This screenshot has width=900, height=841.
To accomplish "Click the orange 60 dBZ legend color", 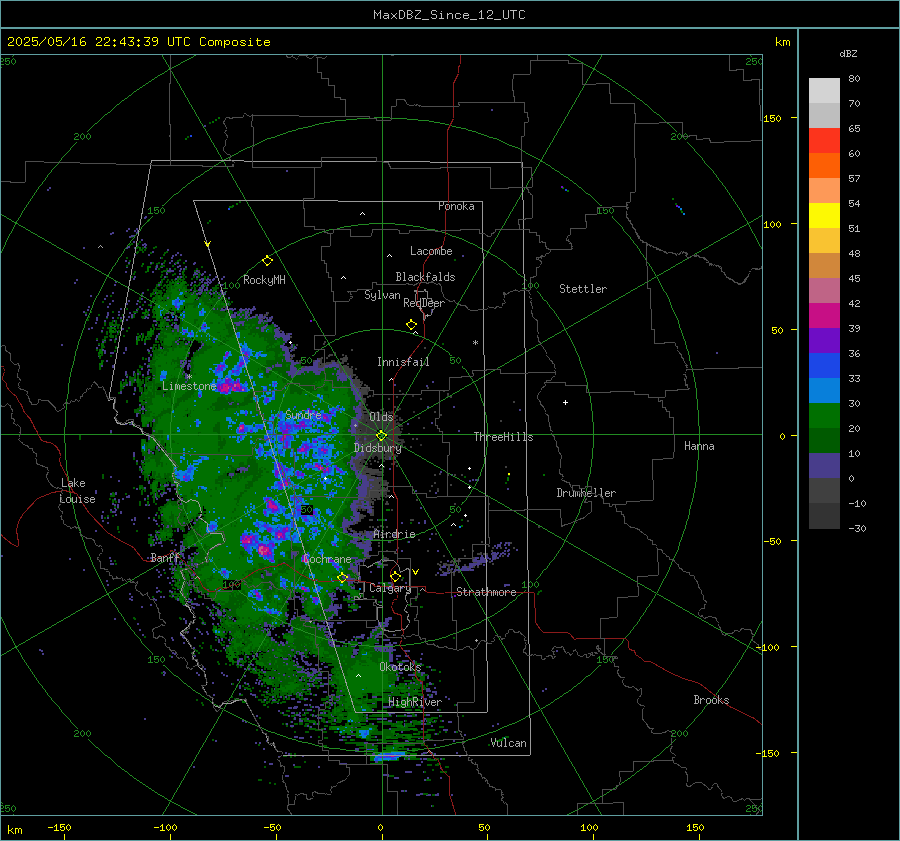I will click(824, 166).
